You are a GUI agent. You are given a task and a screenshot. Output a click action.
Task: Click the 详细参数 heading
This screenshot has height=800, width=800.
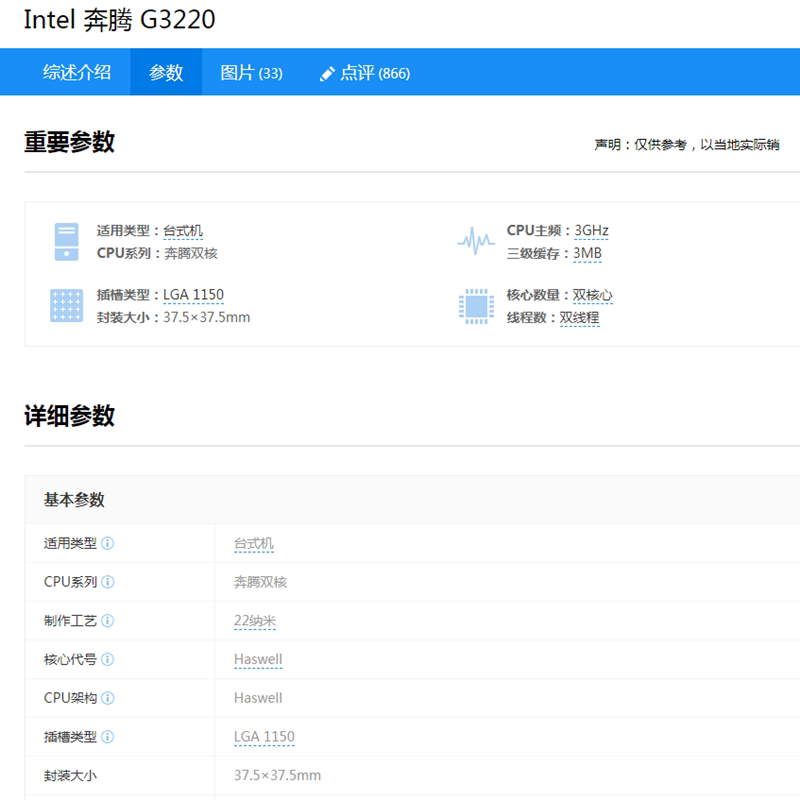click(69, 416)
